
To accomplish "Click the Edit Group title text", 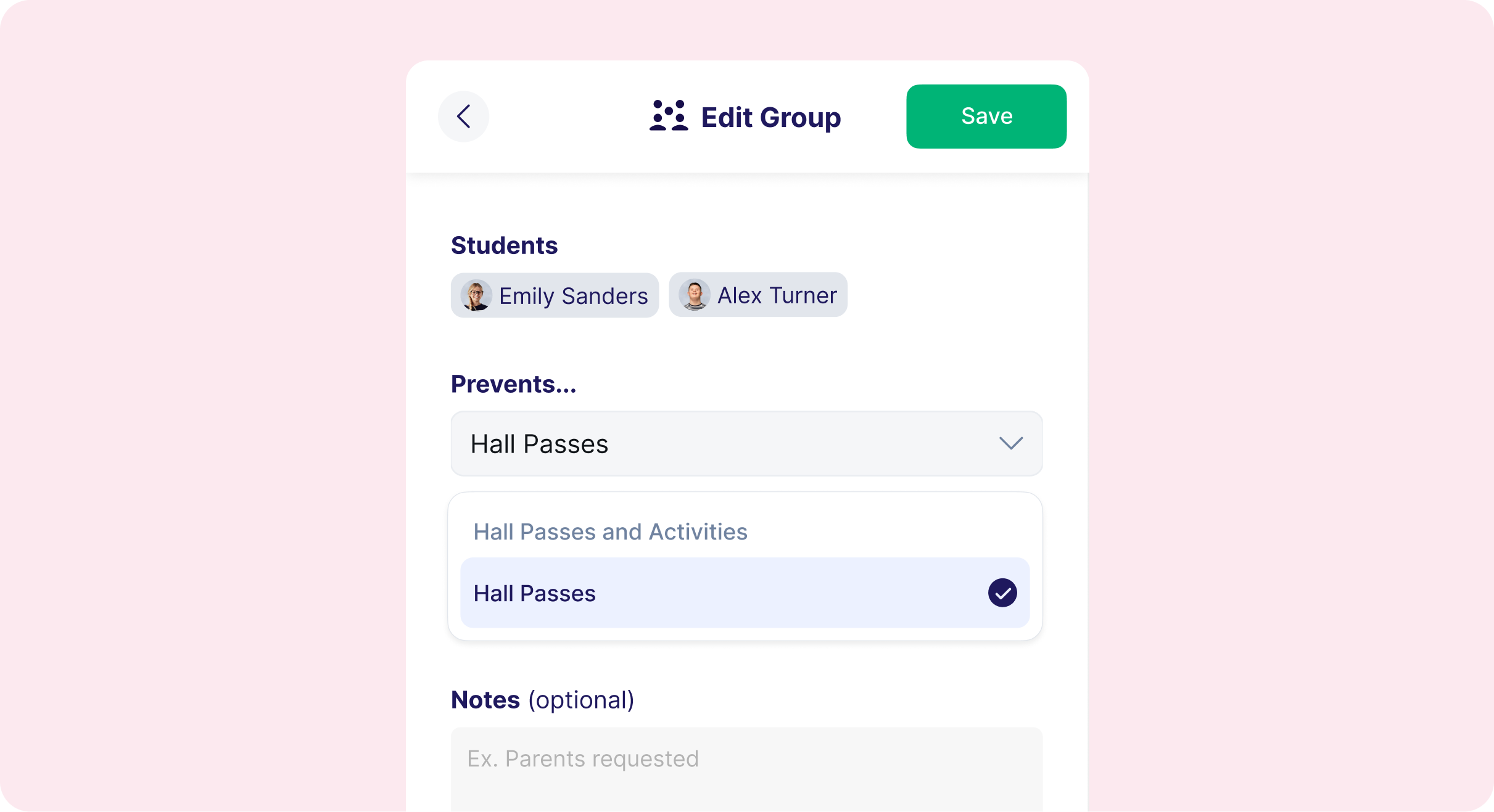I will [x=771, y=117].
